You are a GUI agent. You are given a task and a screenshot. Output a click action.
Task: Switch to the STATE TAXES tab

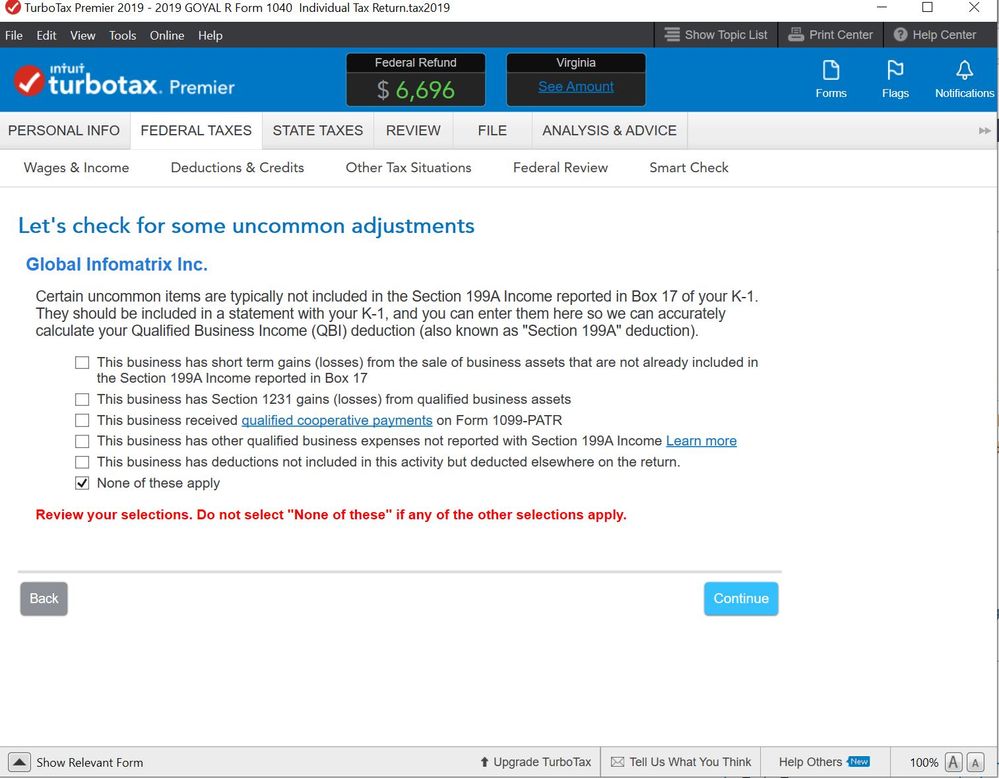pos(318,131)
